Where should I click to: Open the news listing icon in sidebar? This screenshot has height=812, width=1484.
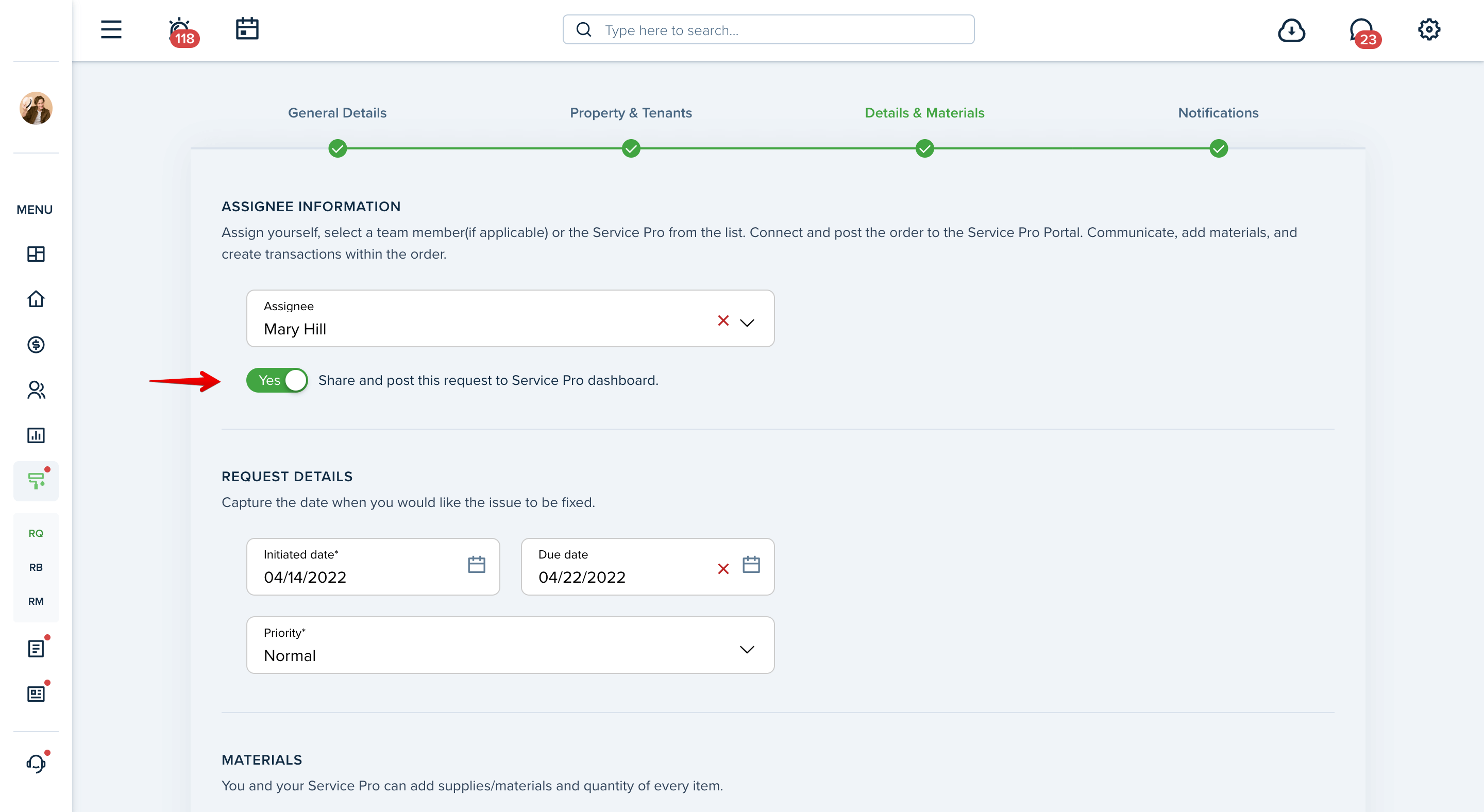click(x=36, y=694)
